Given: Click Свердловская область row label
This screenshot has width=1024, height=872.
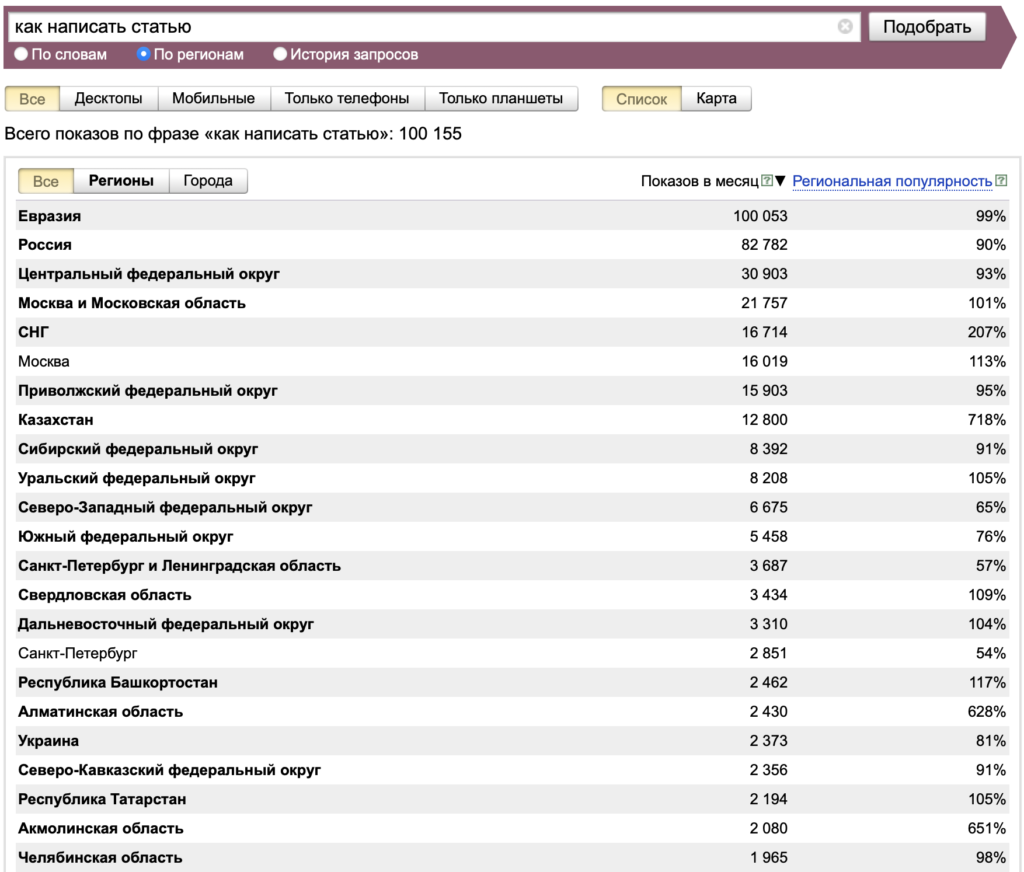Looking at the screenshot, I should [x=104, y=595].
